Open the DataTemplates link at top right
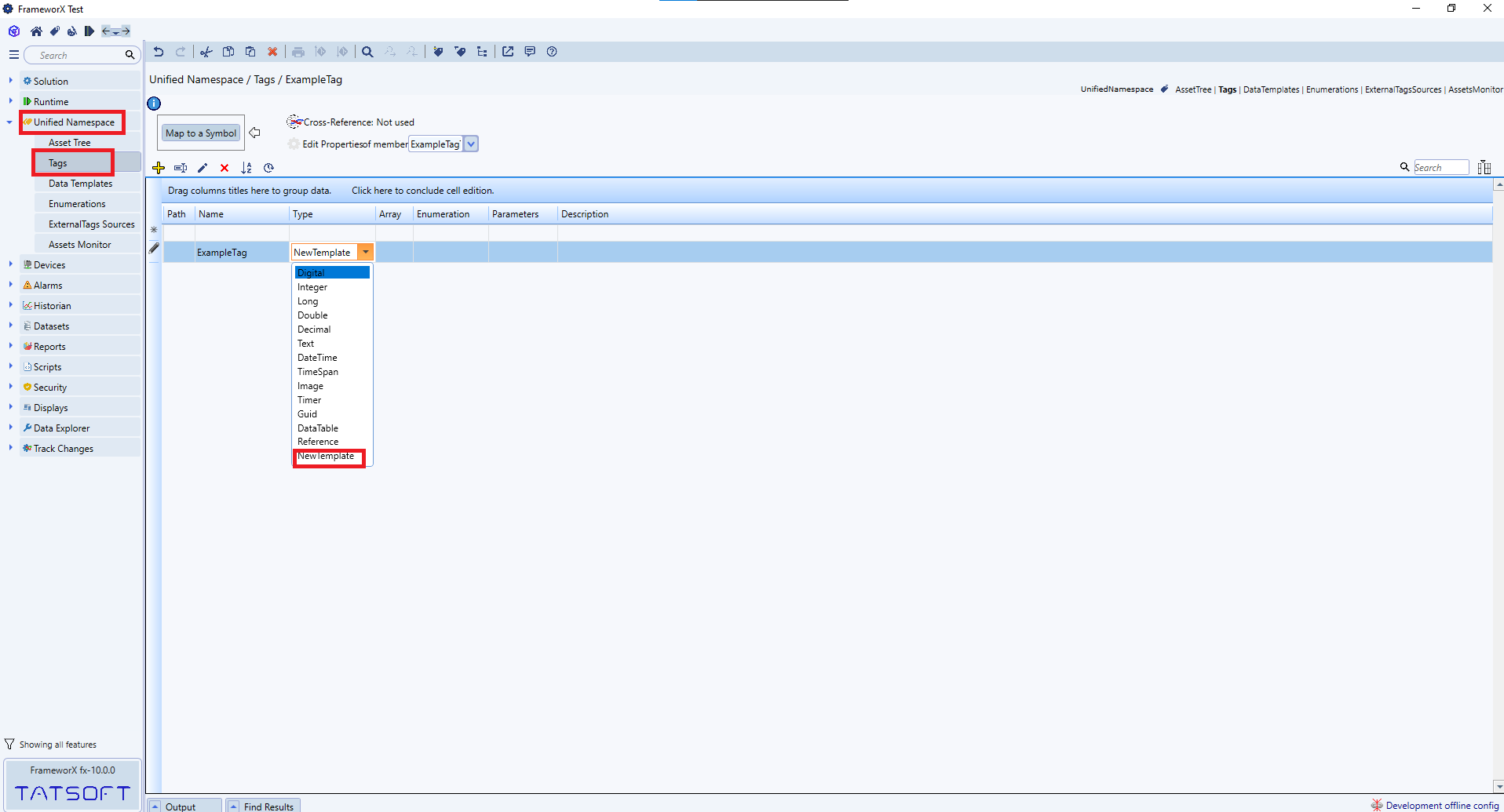The height and width of the screenshot is (812, 1504). click(1271, 89)
